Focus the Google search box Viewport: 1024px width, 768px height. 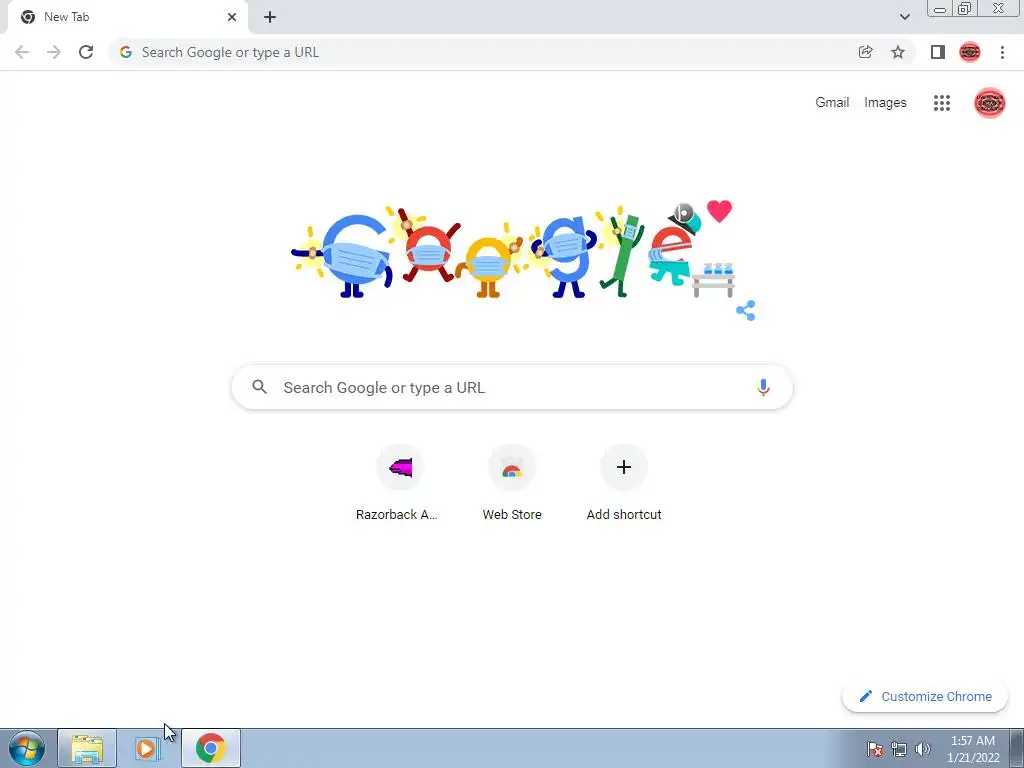pos(512,387)
